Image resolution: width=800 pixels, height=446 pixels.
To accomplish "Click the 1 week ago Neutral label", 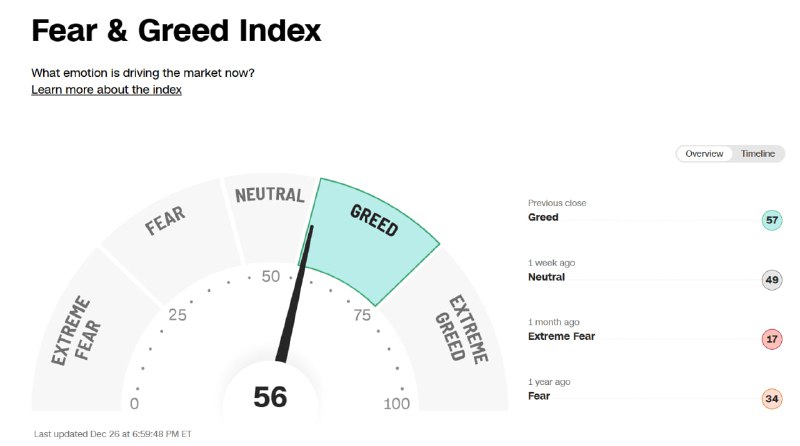I will click(546, 277).
